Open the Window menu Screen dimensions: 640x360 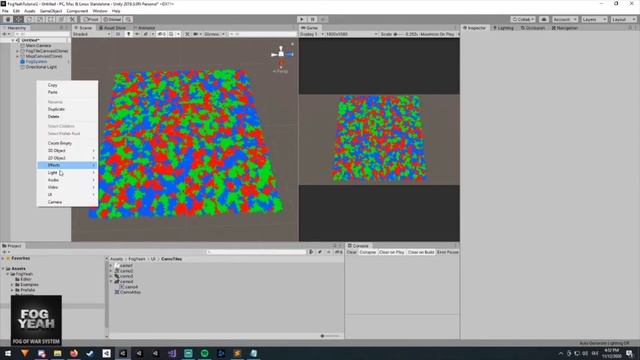[100, 11]
